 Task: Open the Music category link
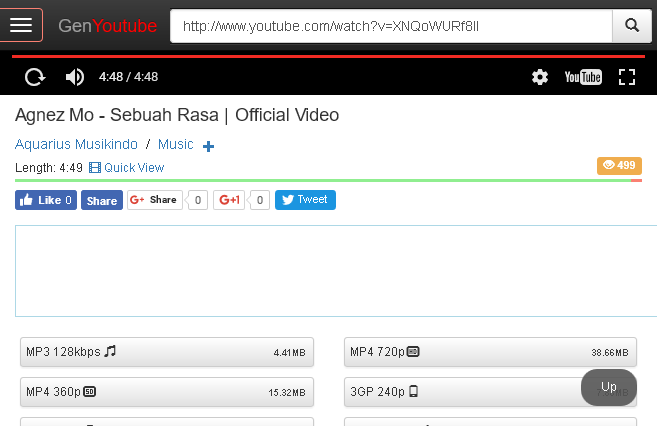[176, 145]
